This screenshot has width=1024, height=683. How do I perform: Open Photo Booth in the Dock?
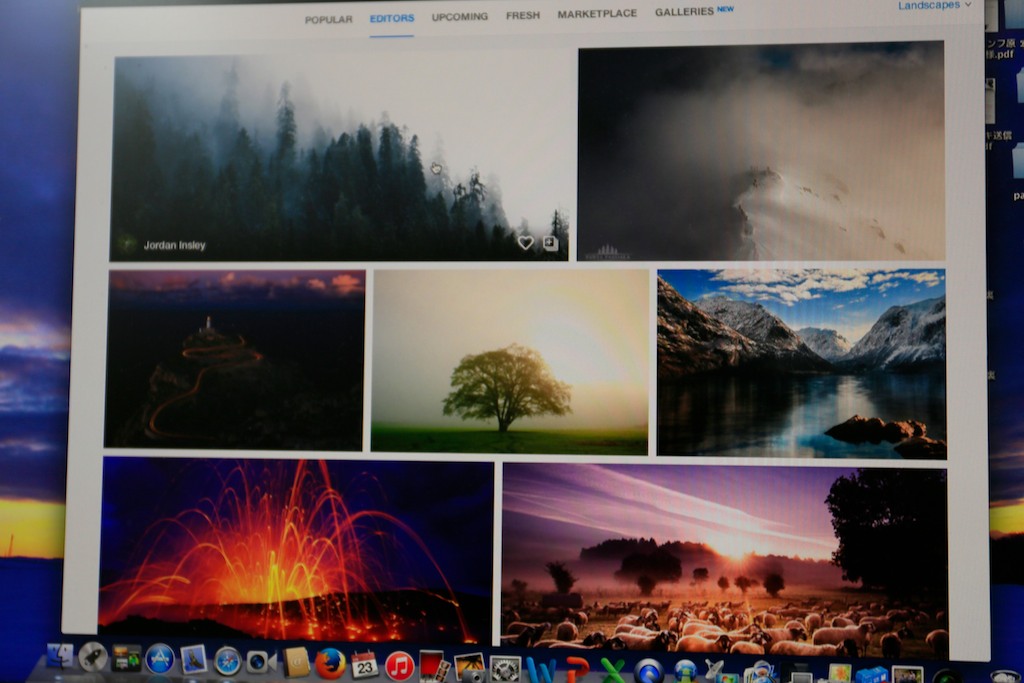[x=434, y=667]
